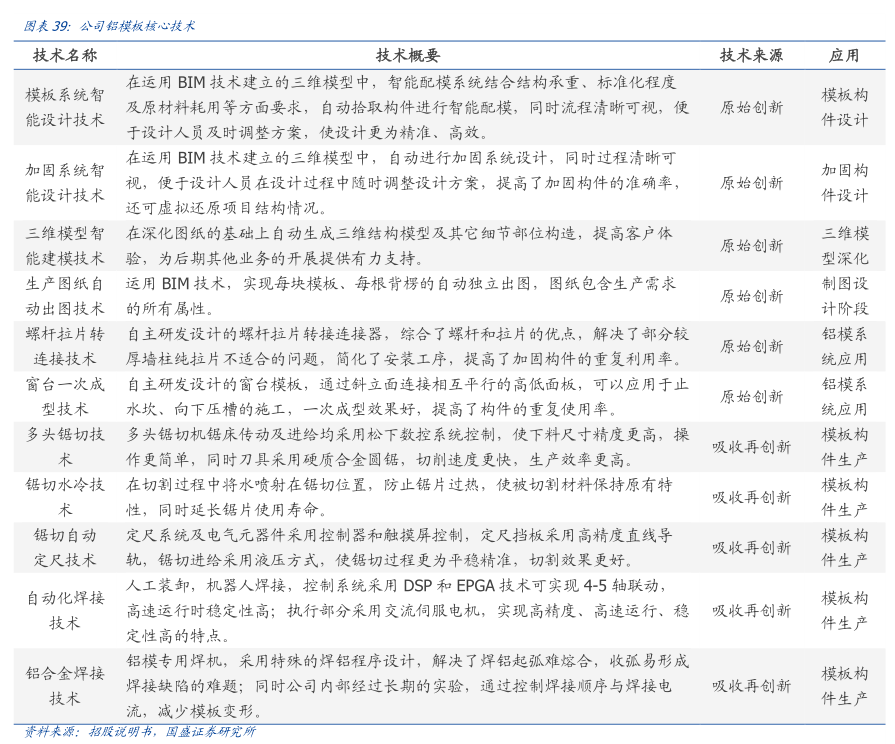Select the 三维模型智能建模技术 row name
The width and height of the screenshot is (895, 744).
click(65, 246)
